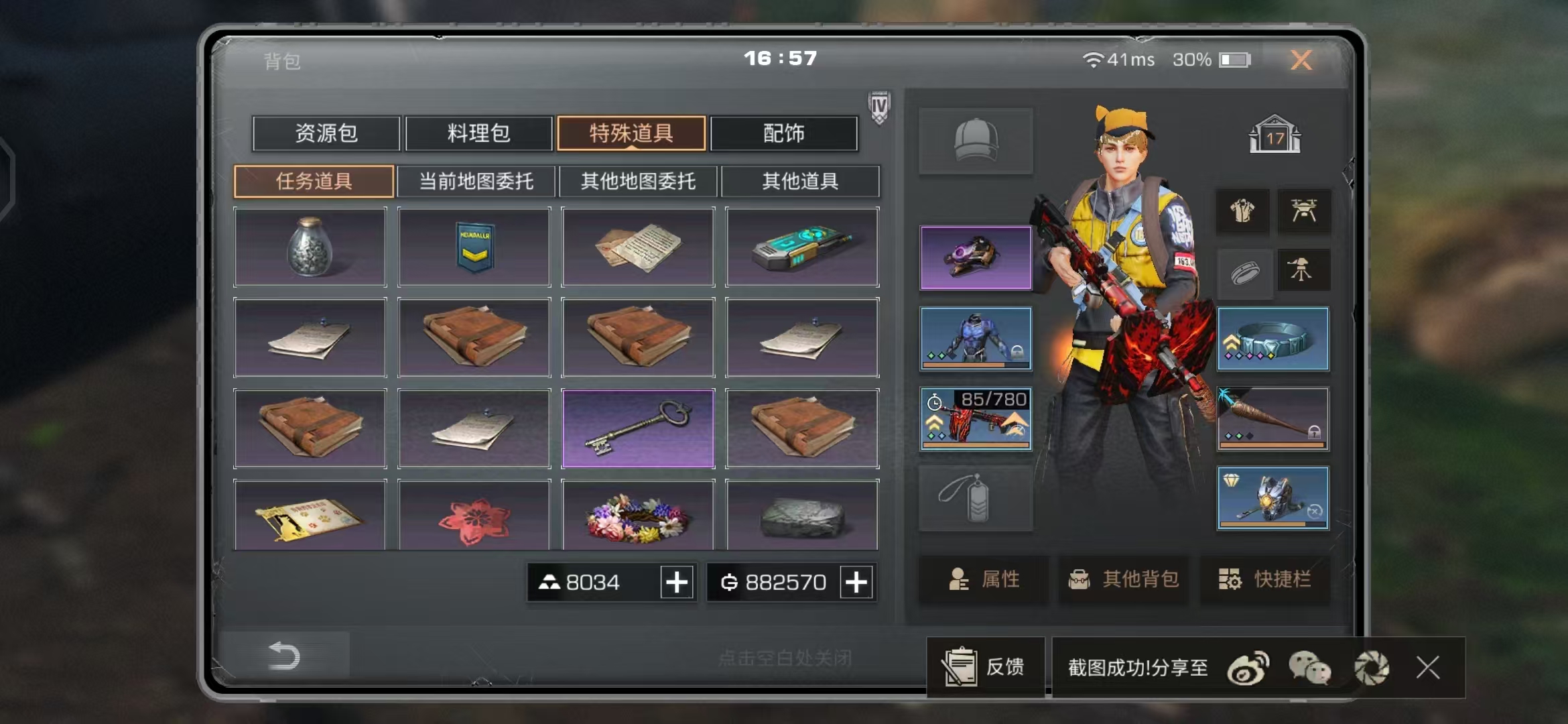Select the old key item
The image size is (1568, 724).
click(638, 428)
